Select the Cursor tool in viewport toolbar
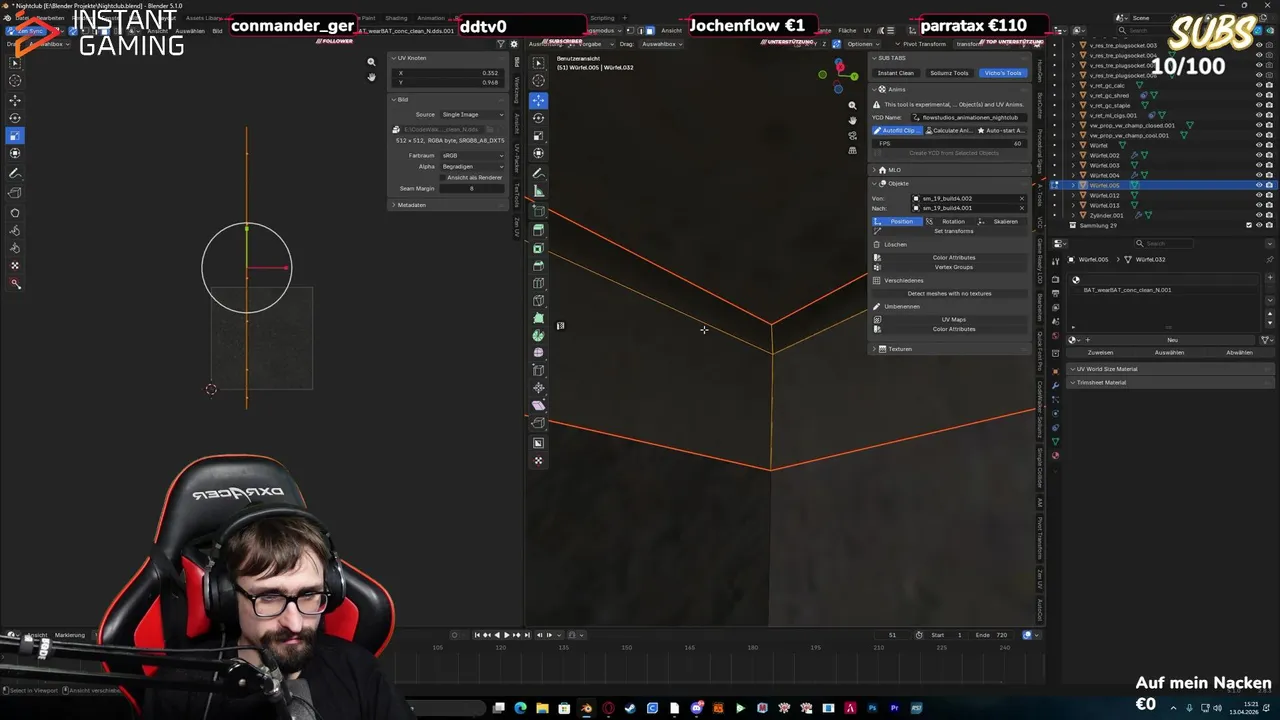 click(538, 81)
